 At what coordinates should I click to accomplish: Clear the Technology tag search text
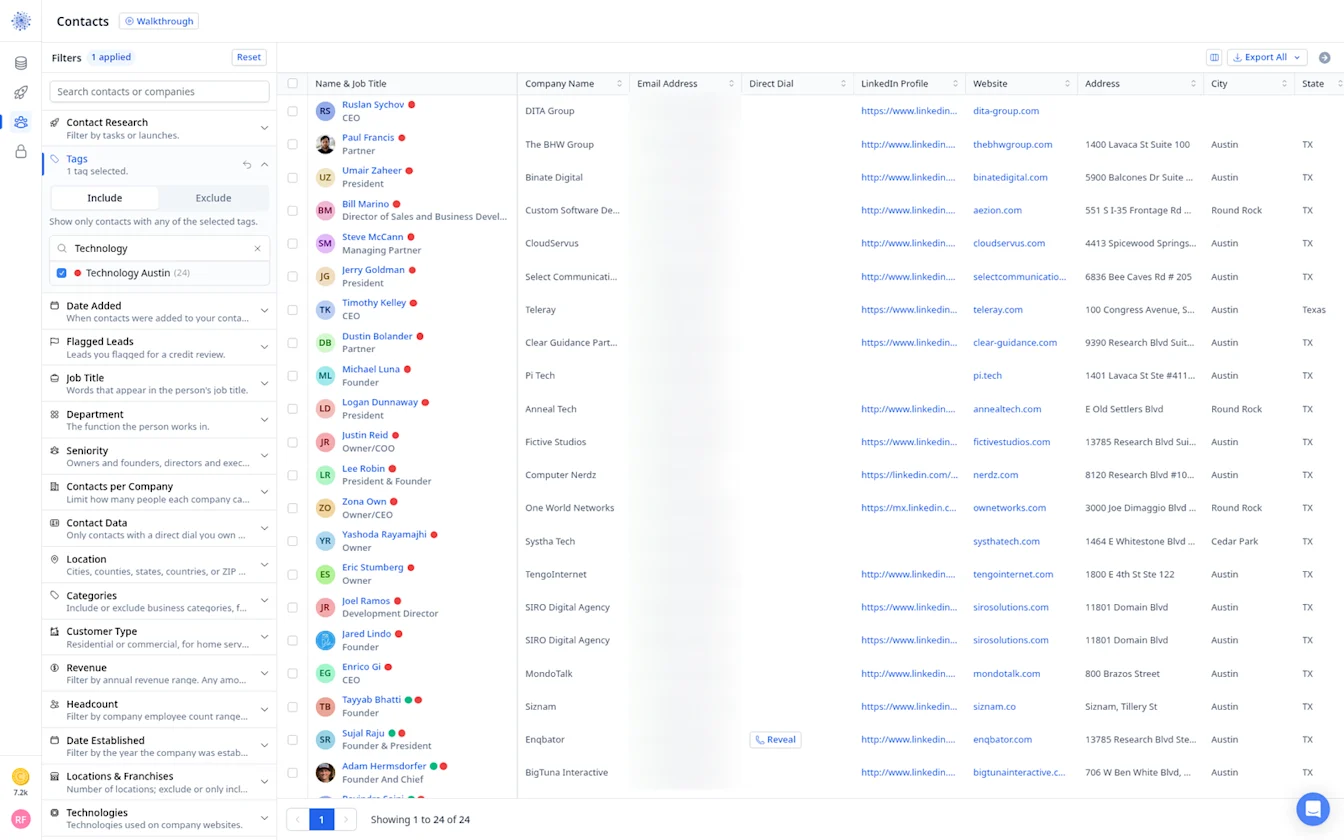click(x=257, y=248)
